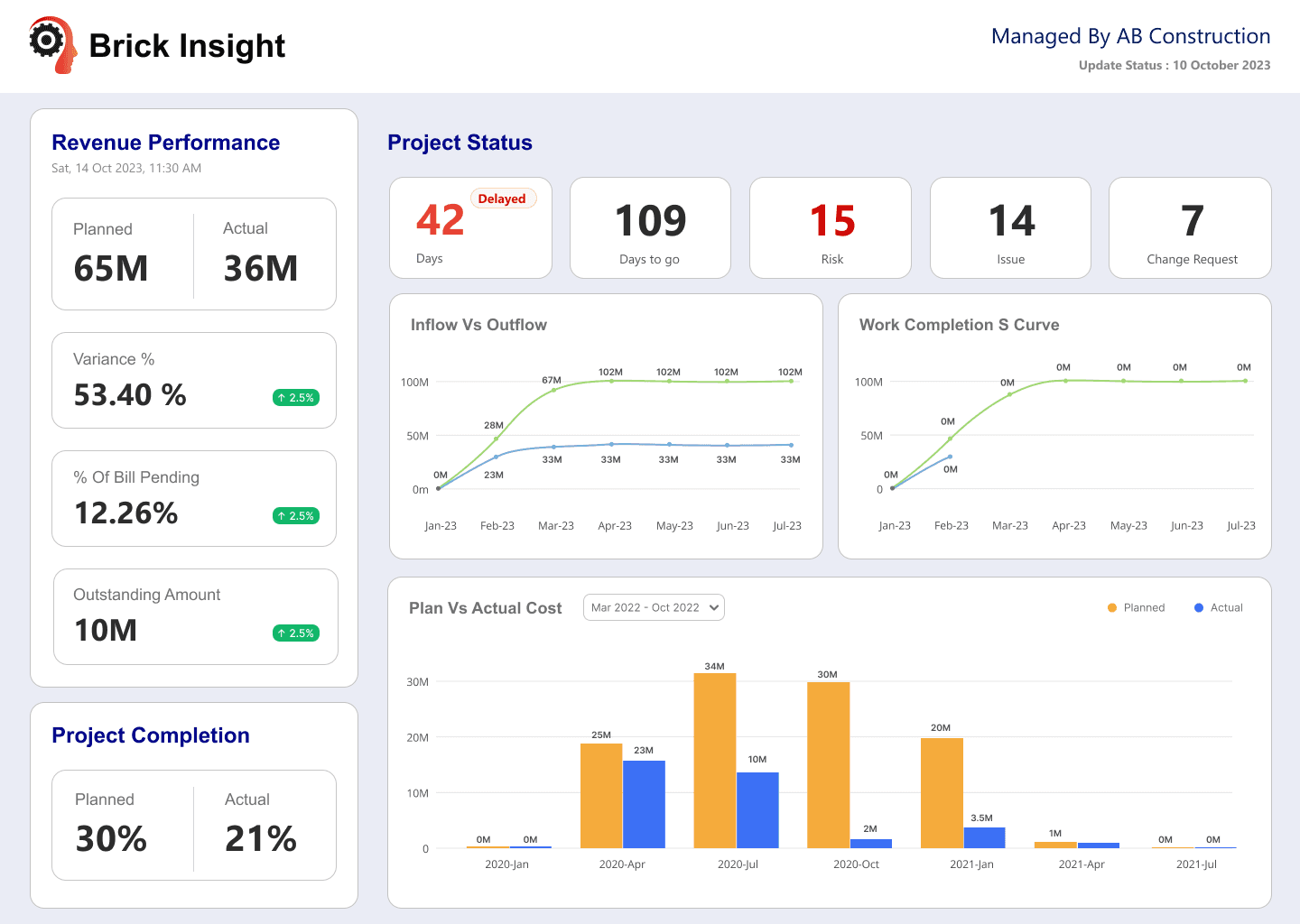This screenshot has height=924, width=1300.
Task: Click the Brick Insight gear-head logo
Action: pos(52,44)
